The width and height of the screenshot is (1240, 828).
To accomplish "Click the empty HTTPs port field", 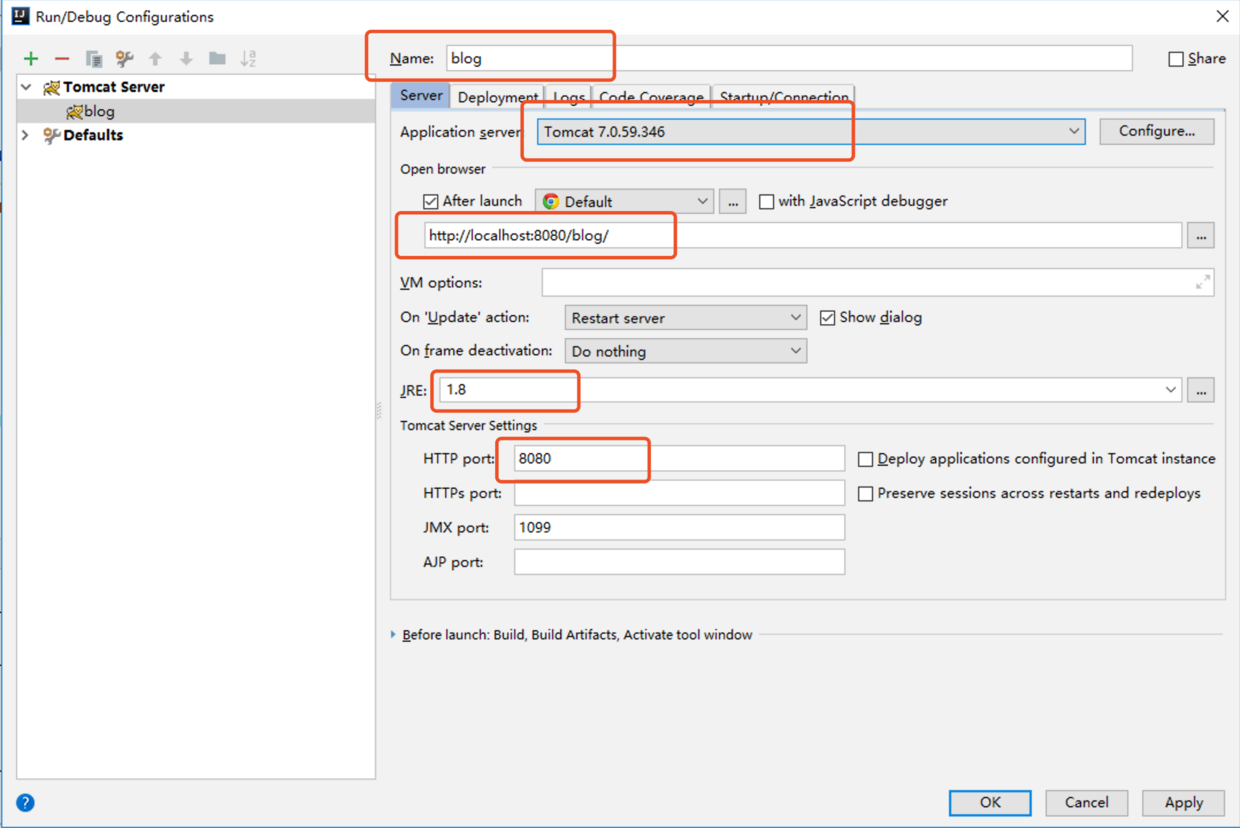I will (680, 493).
